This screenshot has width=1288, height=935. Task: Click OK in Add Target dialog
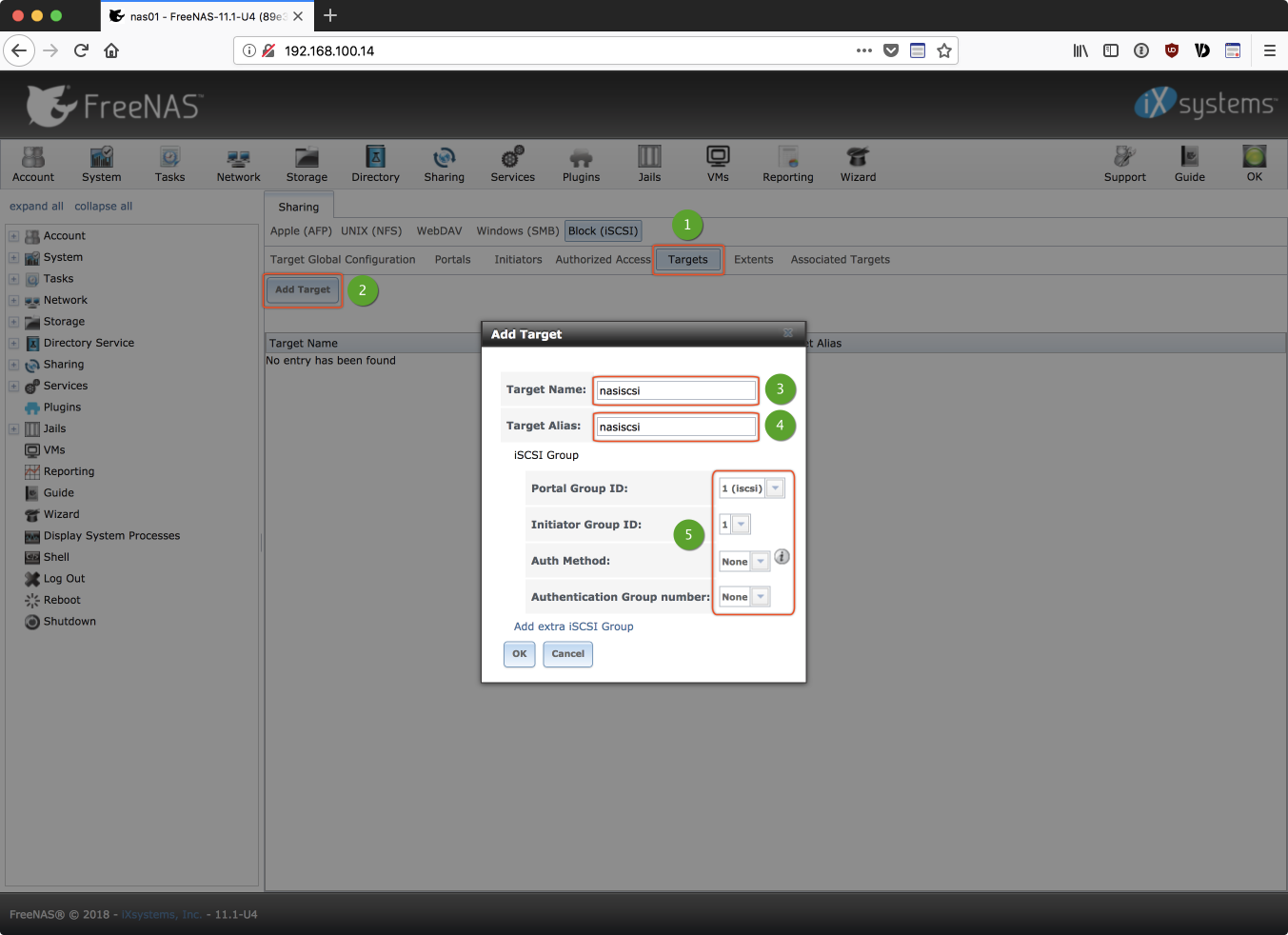coord(519,654)
